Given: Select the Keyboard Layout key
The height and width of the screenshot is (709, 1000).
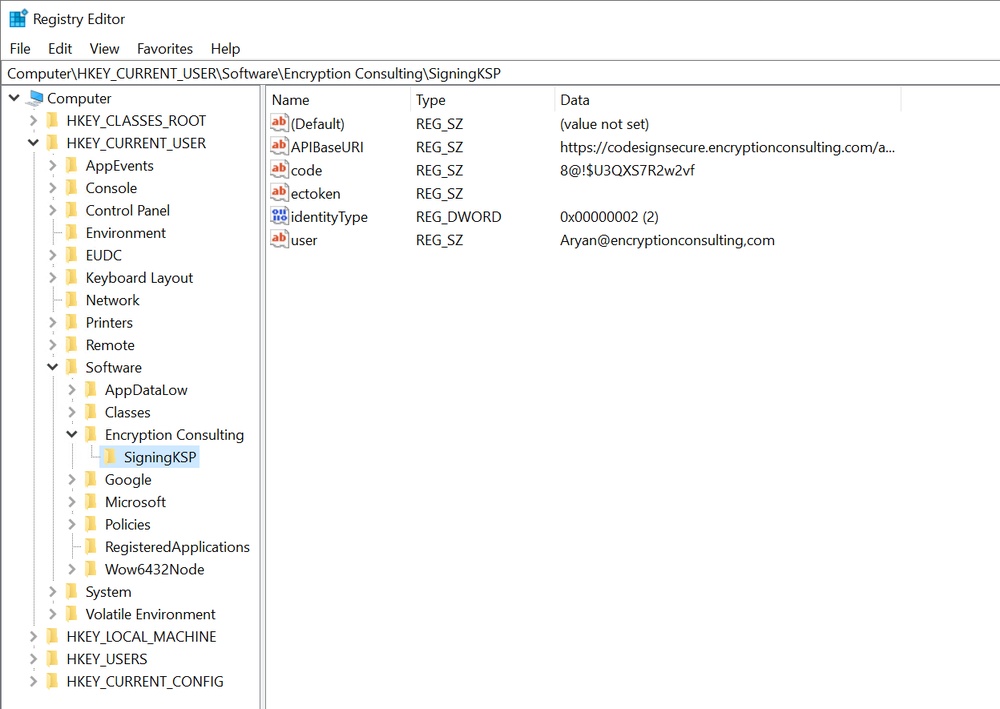Looking at the screenshot, I should coord(139,278).
